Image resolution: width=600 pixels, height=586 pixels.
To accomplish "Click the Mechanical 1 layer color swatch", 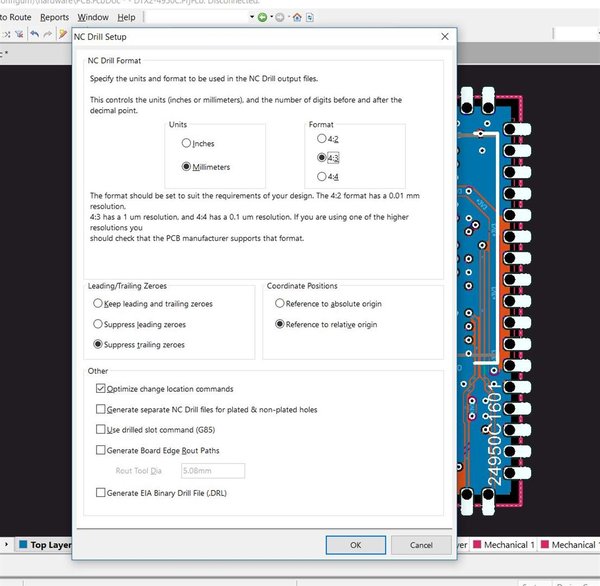I will [x=477, y=544].
